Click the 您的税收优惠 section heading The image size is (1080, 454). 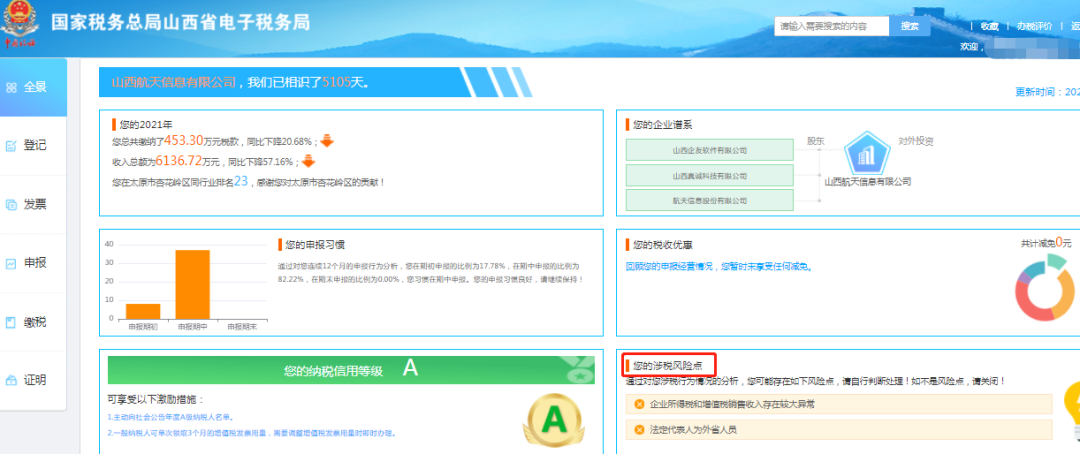663,245
